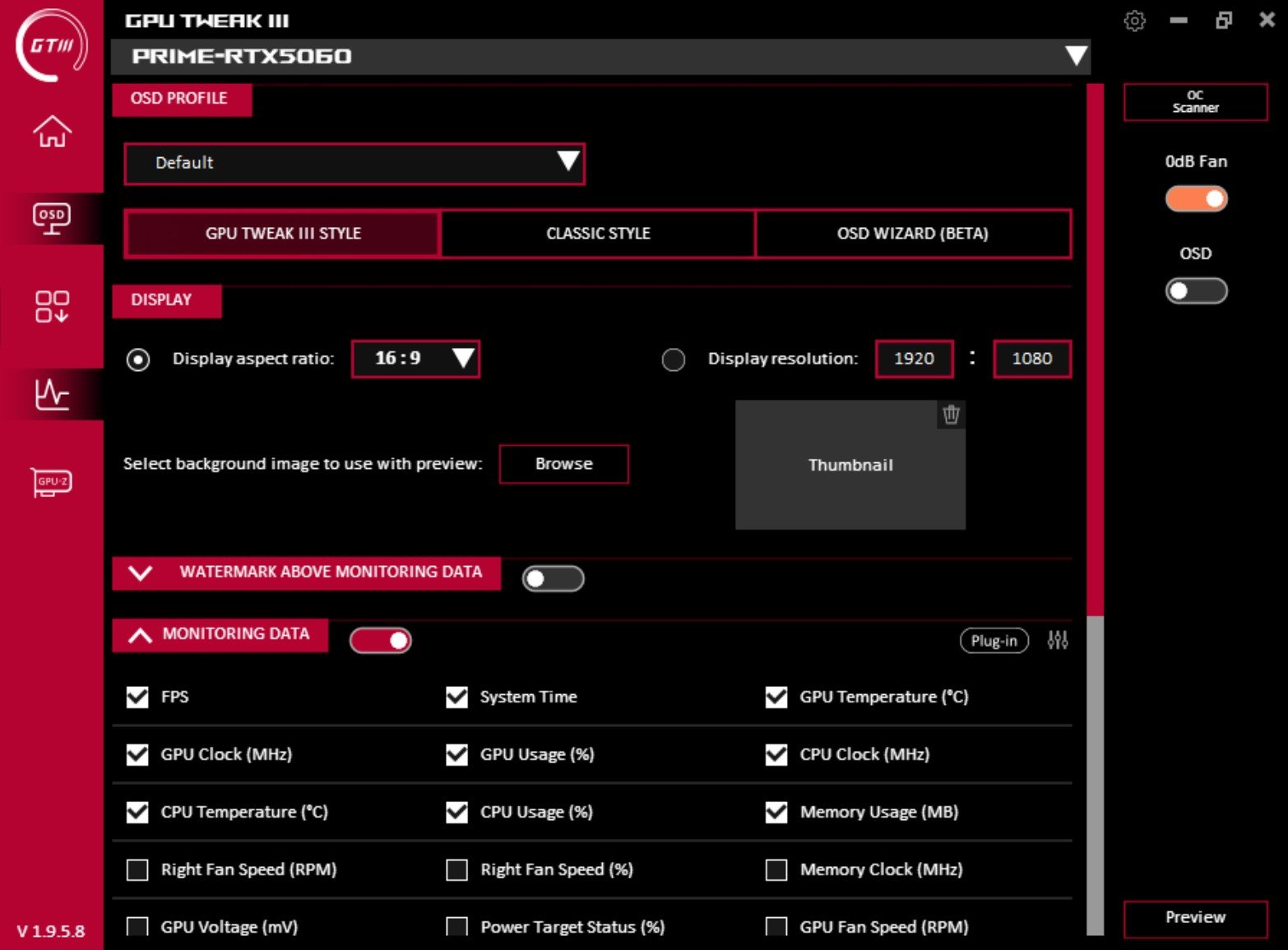This screenshot has width=1288, height=950.
Task: Go to the Home page icon
Action: tap(52, 131)
